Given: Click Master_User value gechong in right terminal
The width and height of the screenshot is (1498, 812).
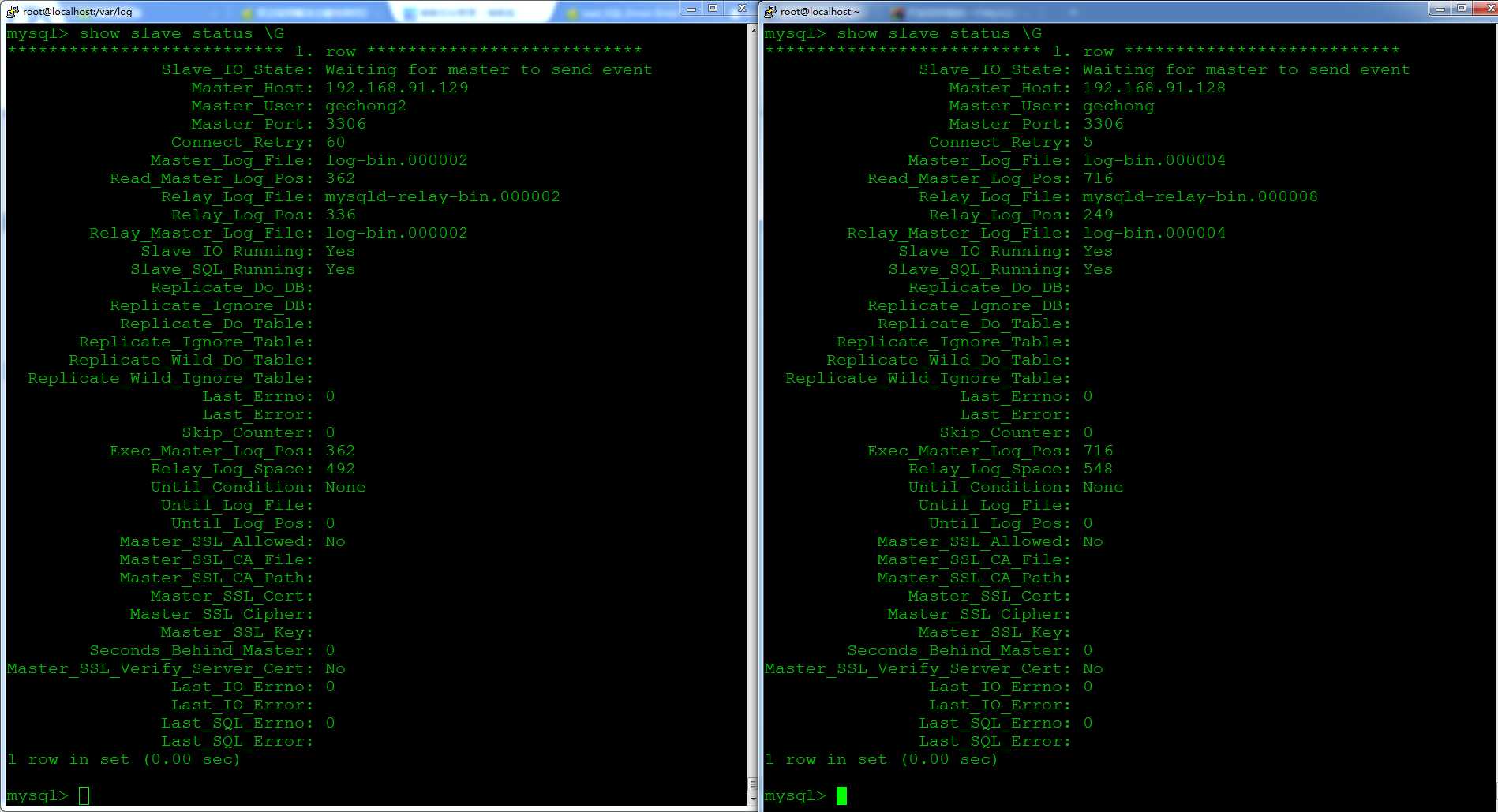Looking at the screenshot, I should click(x=1118, y=107).
